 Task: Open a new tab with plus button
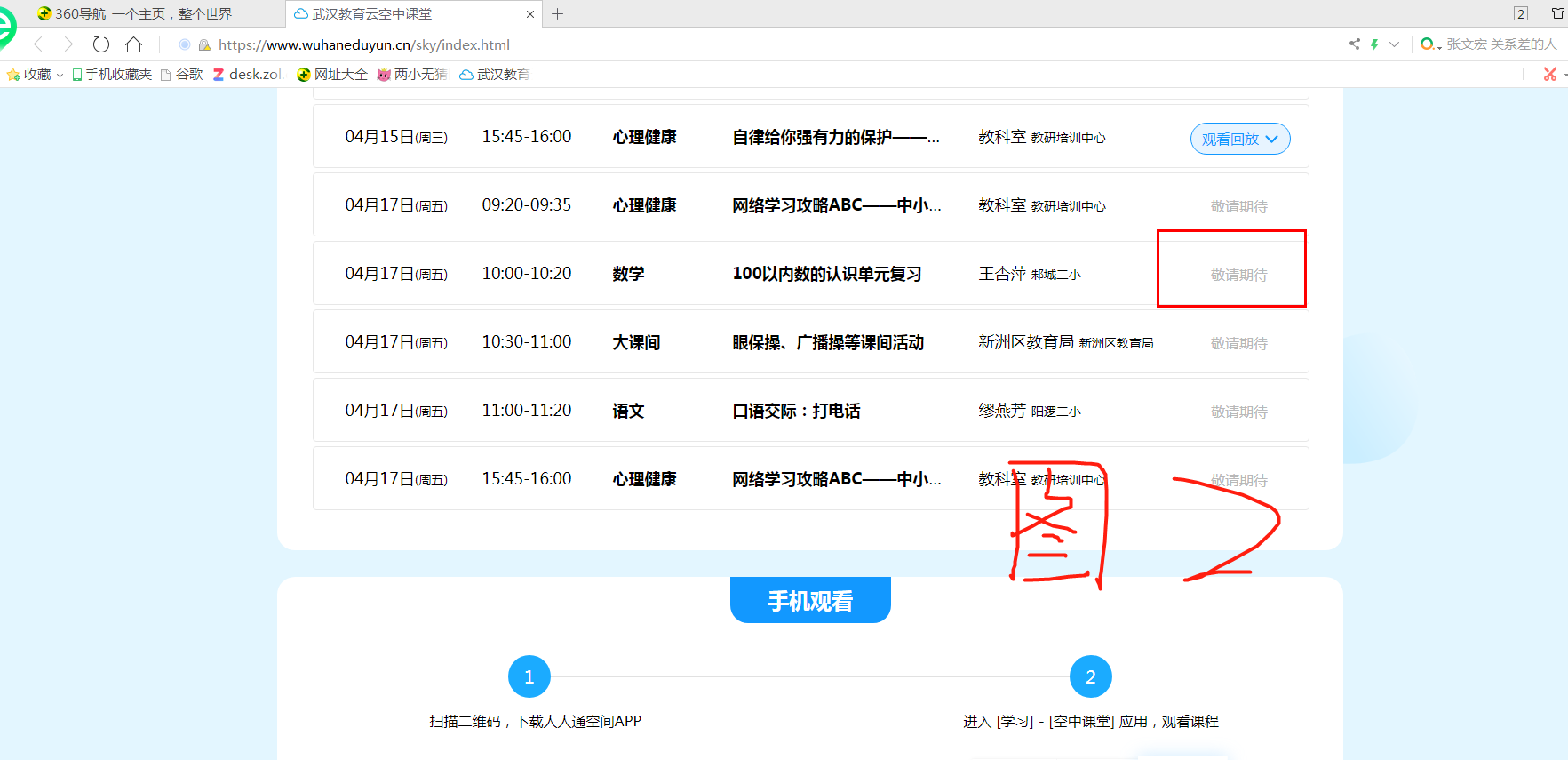[558, 14]
